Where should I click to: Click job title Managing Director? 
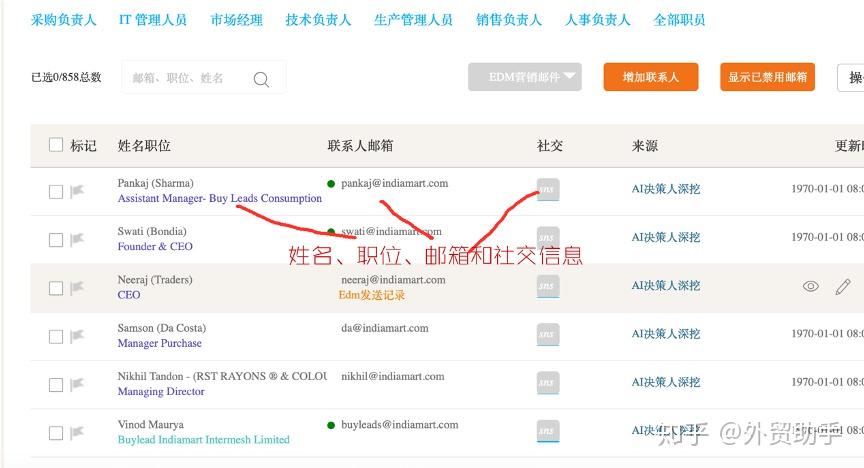tap(161, 391)
